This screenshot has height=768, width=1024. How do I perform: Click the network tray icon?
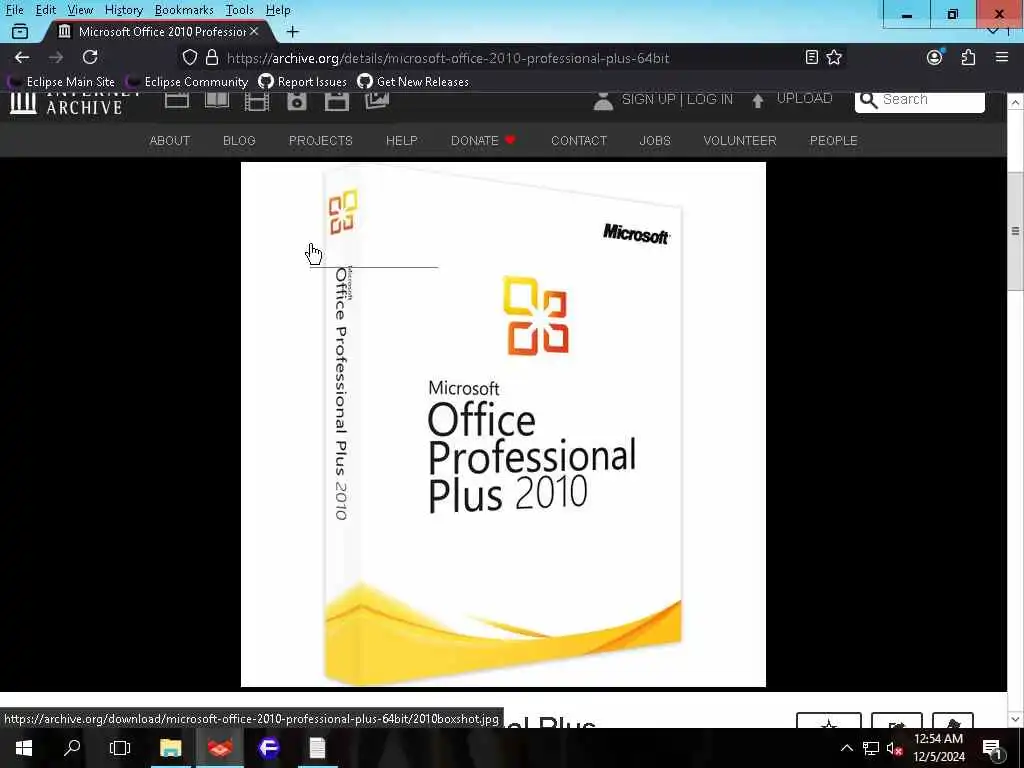pos(871,748)
